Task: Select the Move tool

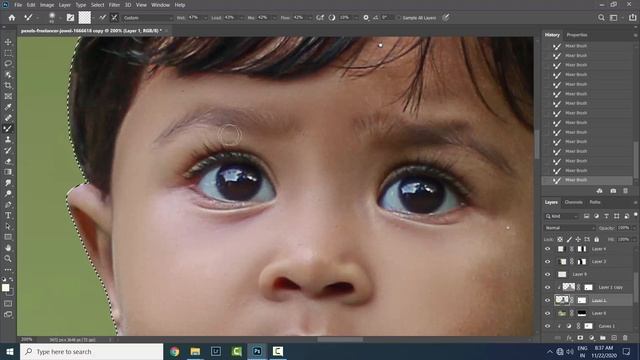Action: coord(8,42)
